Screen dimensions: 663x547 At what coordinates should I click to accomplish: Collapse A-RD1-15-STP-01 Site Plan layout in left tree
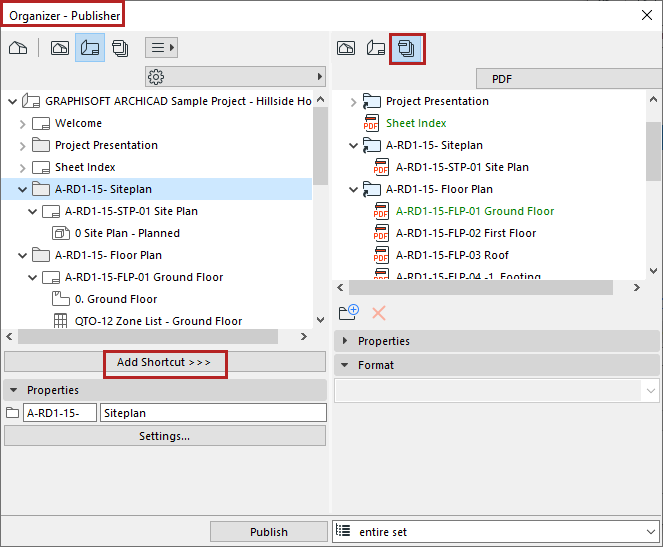tap(33, 211)
